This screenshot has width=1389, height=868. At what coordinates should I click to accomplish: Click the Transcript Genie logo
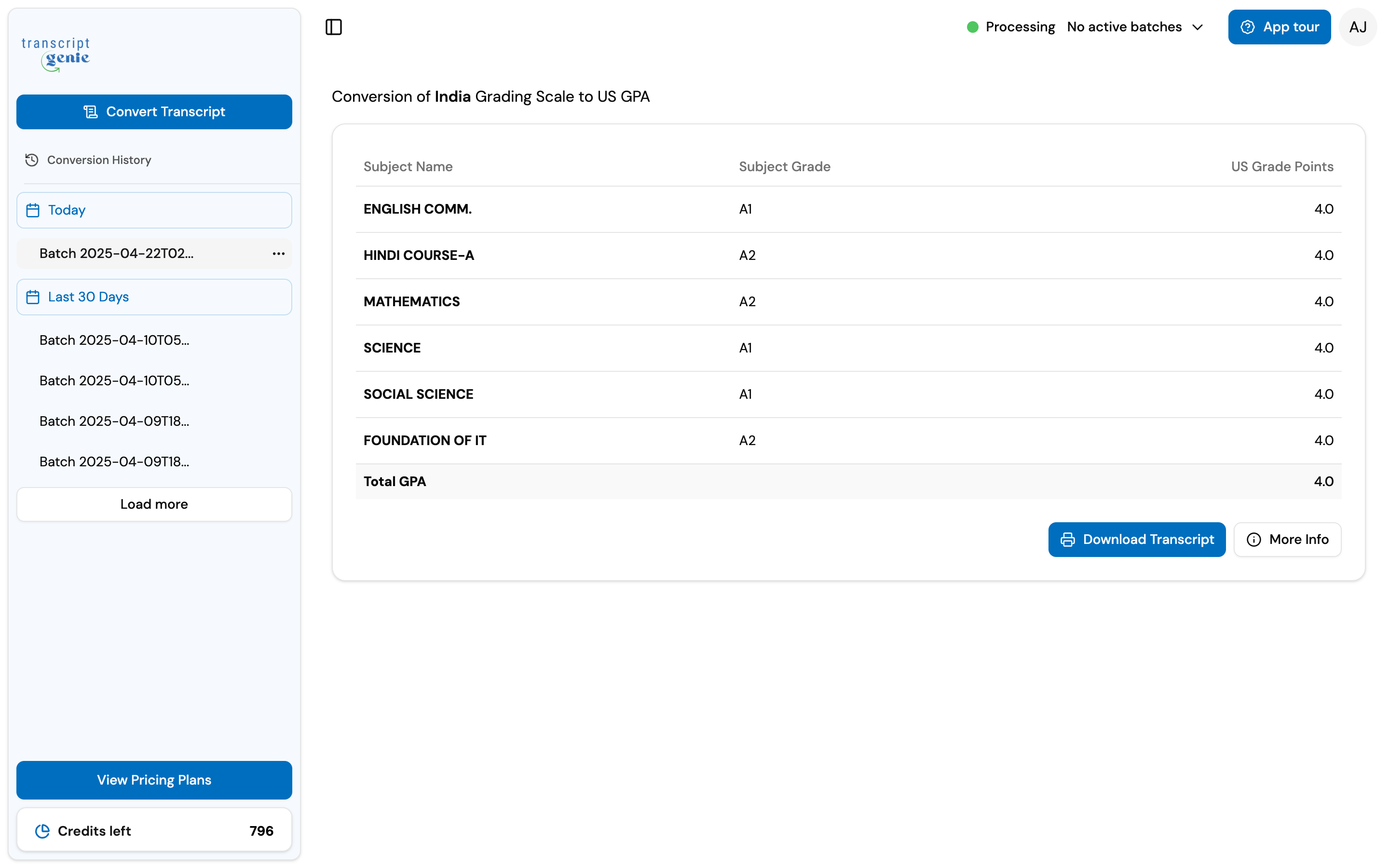(x=55, y=54)
